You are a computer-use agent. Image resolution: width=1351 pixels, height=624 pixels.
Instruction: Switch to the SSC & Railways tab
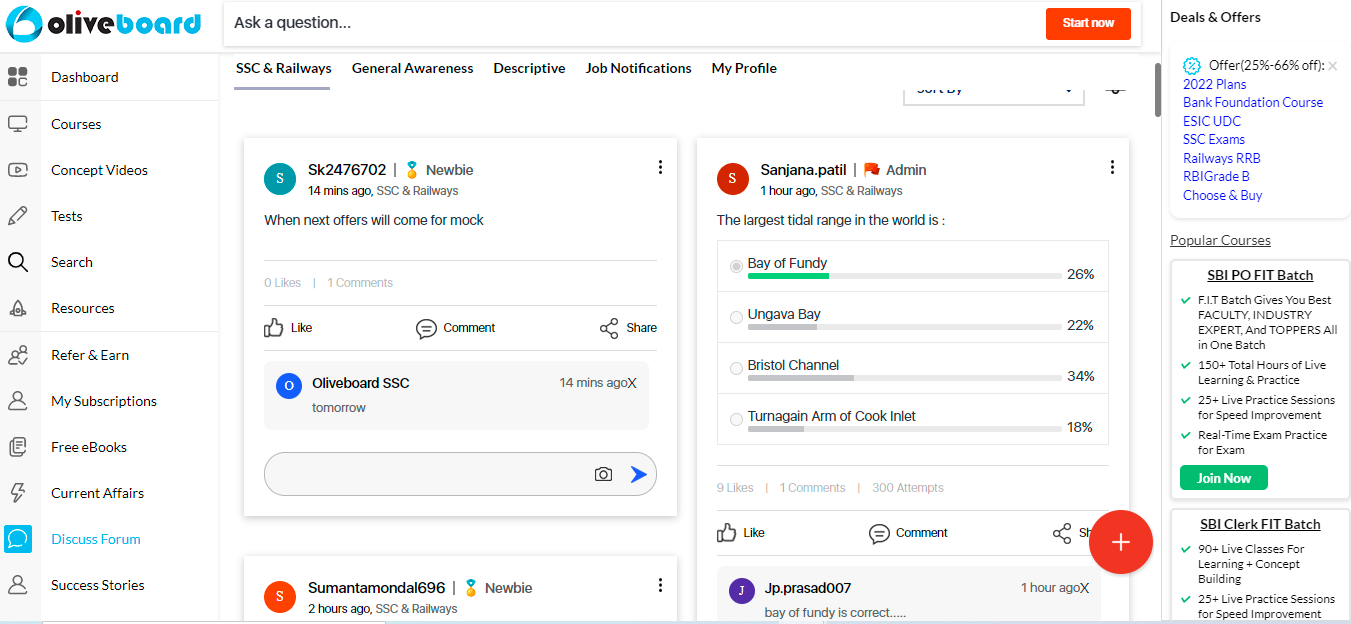tap(283, 69)
